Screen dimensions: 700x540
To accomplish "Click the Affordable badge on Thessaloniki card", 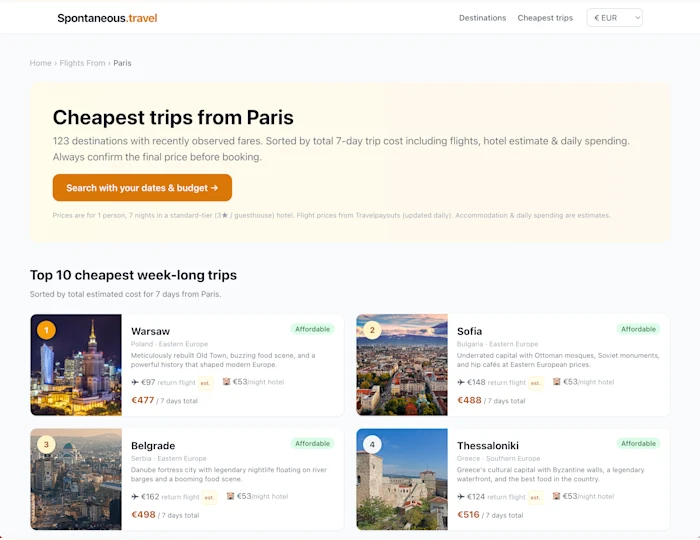I will (638, 444).
